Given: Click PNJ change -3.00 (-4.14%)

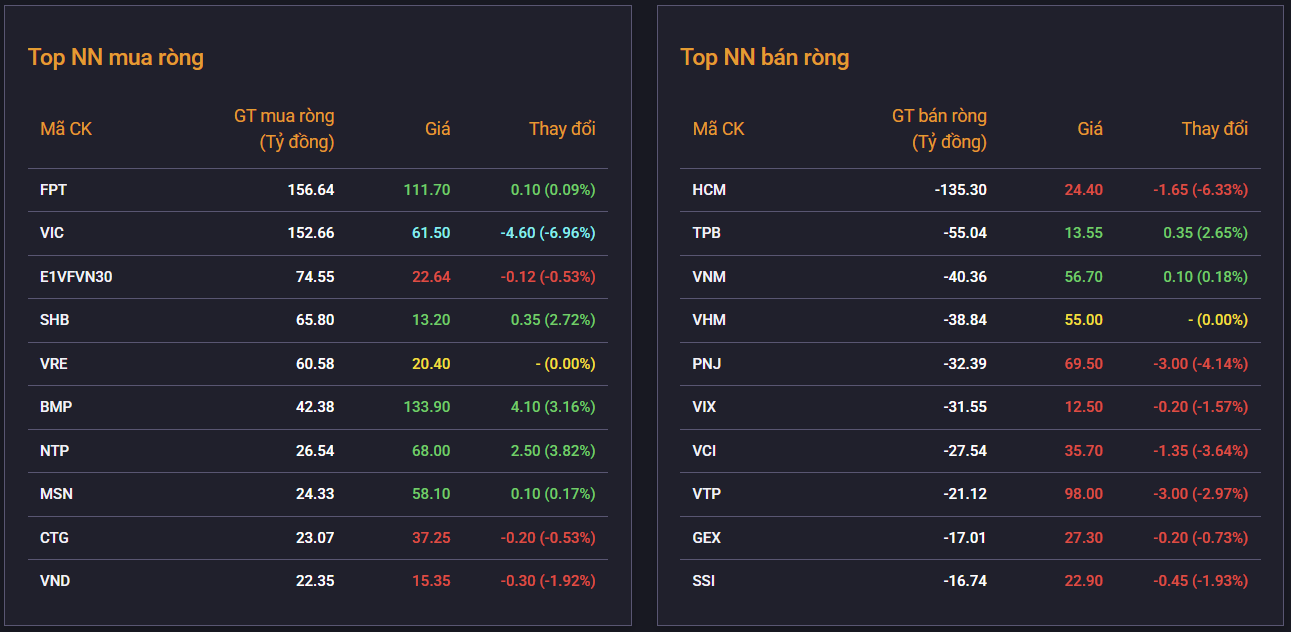Looking at the screenshot, I should pos(1200,364).
